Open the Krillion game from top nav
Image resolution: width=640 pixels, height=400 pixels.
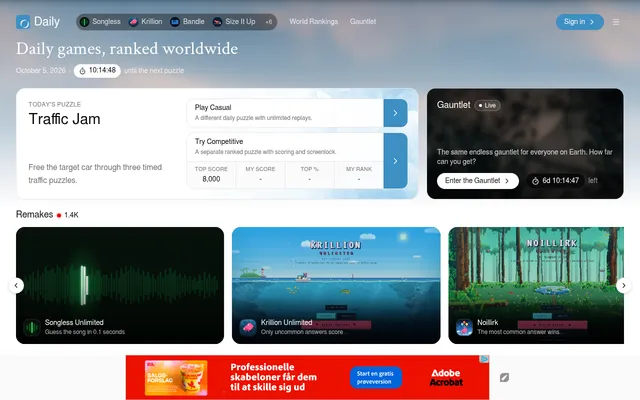pos(145,22)
